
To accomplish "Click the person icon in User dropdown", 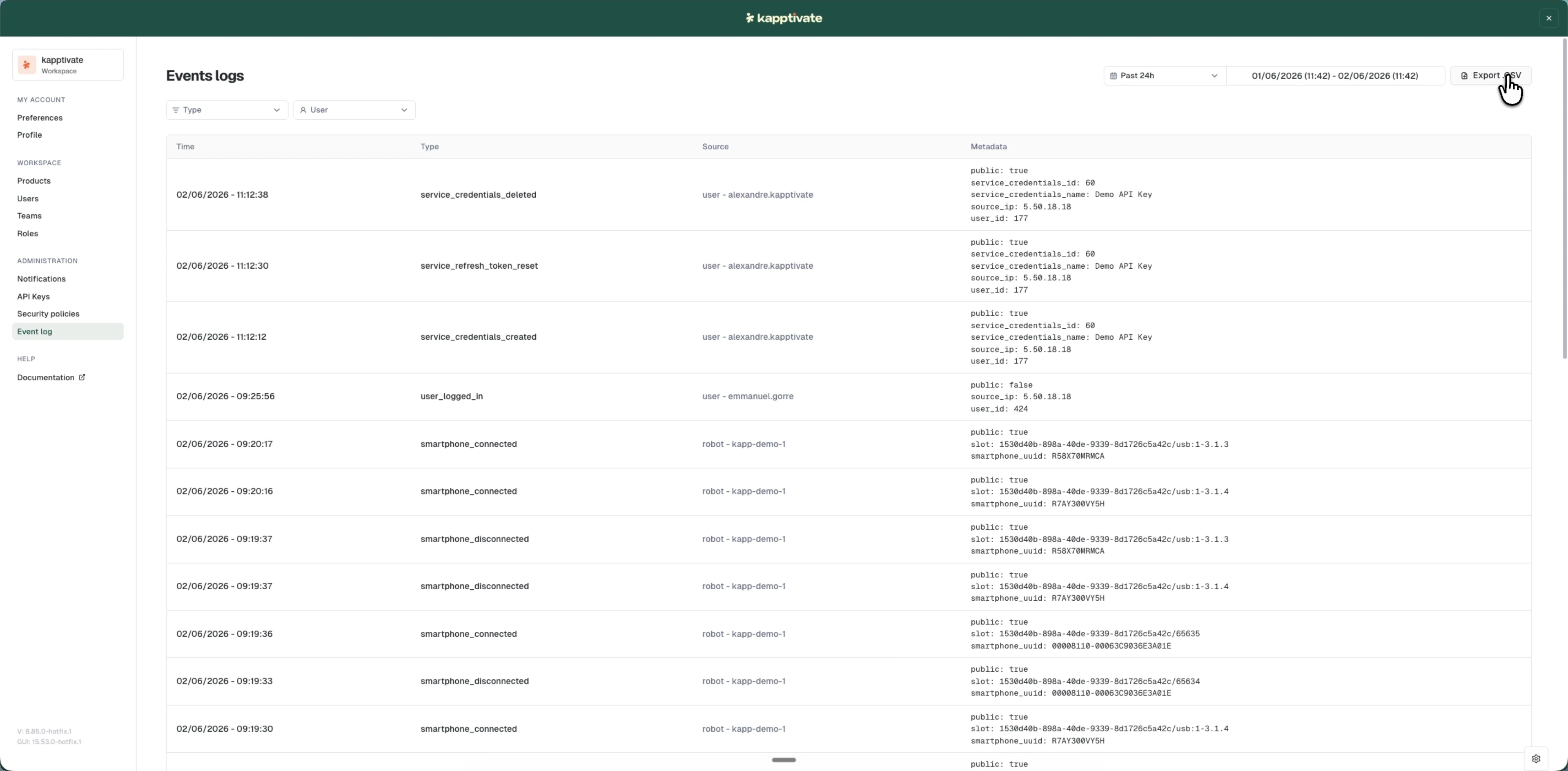I will click(303, 110).
